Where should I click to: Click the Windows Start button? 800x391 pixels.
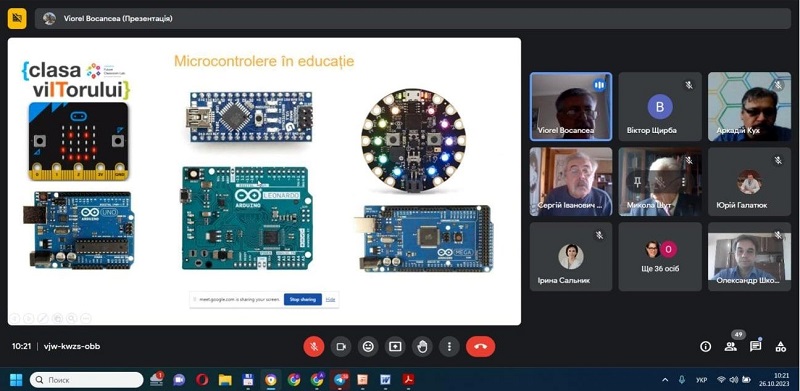pyautogui.click(x=16, y=380)
